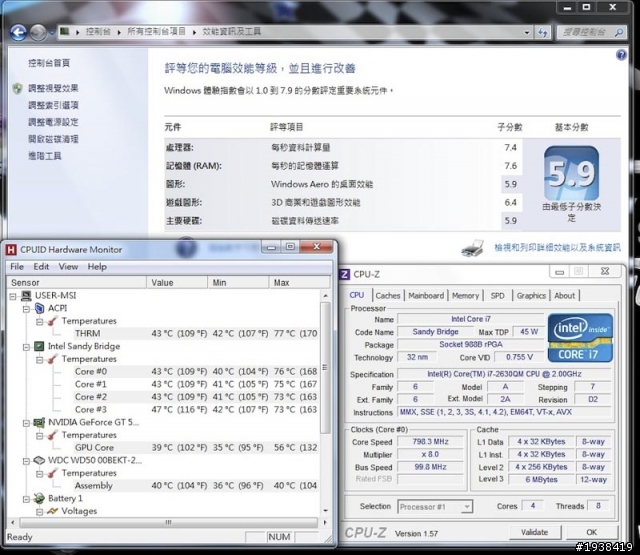Click the 5.9 base score badge
The image size is (640, 555).
[571, 173]
